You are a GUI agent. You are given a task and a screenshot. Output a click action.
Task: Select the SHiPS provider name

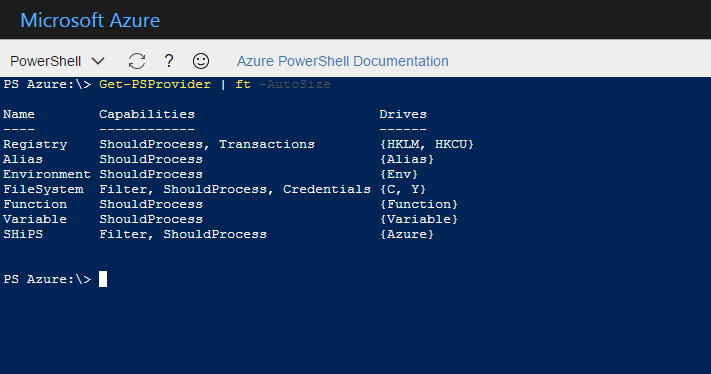[23, 234]
